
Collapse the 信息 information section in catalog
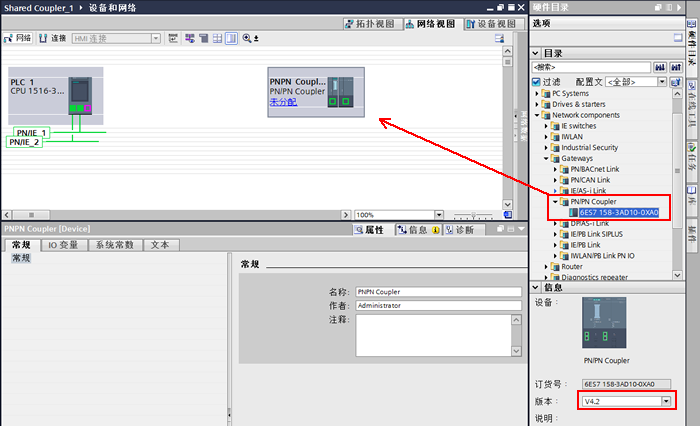point(535,287)
